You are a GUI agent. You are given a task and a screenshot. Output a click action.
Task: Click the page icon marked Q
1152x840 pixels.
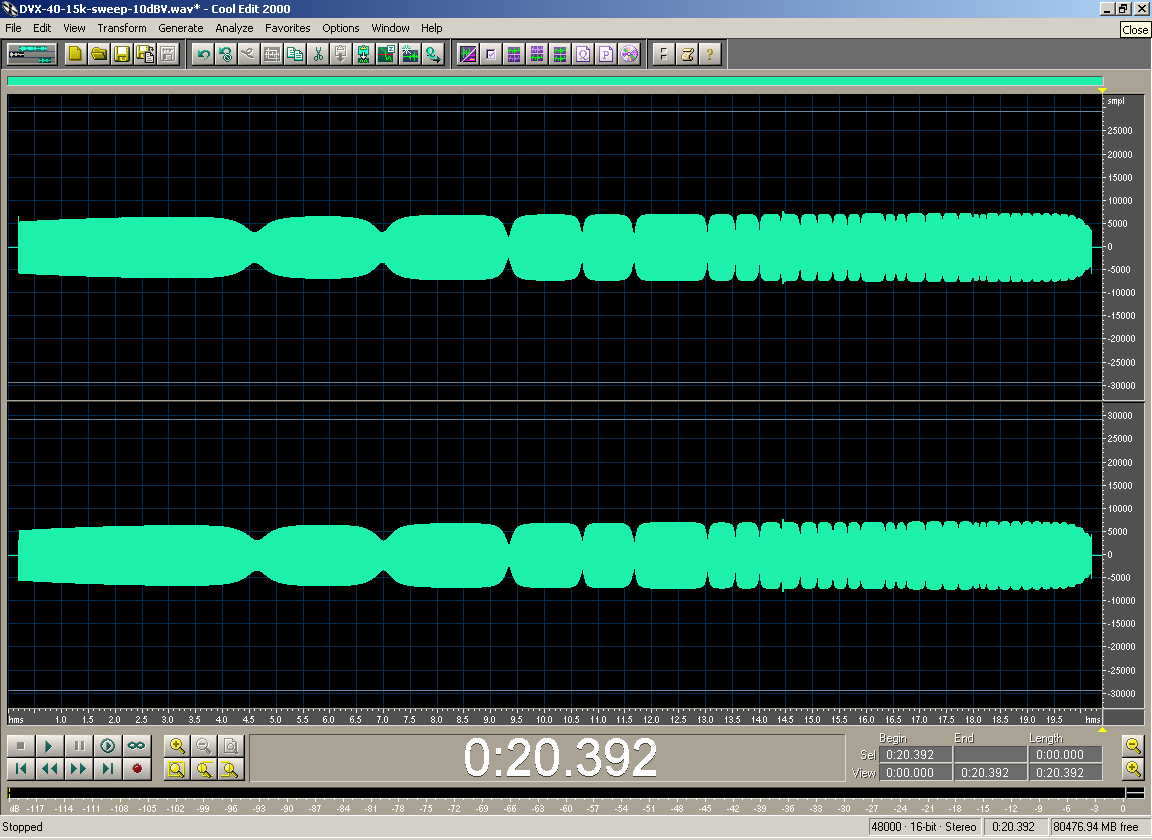point(583,54)
